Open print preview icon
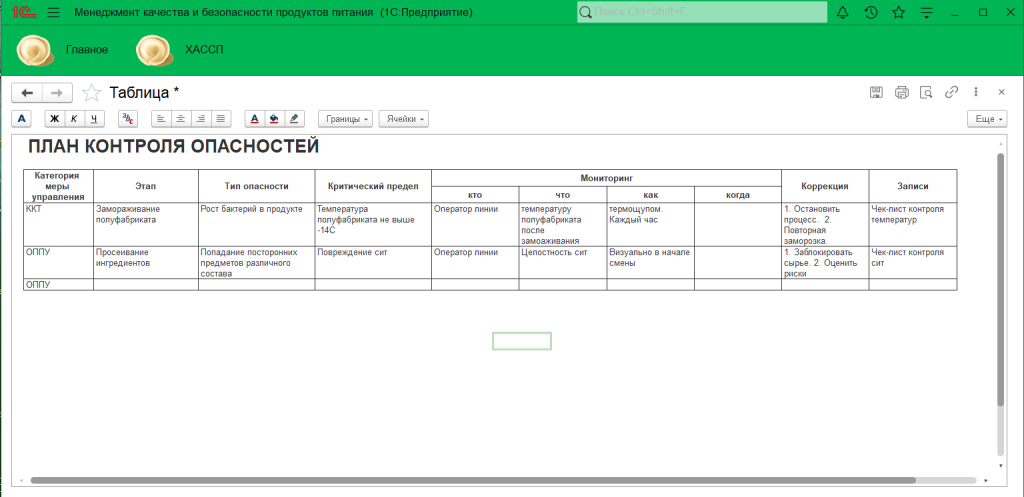1024x497 pixels. click(926, 92)
